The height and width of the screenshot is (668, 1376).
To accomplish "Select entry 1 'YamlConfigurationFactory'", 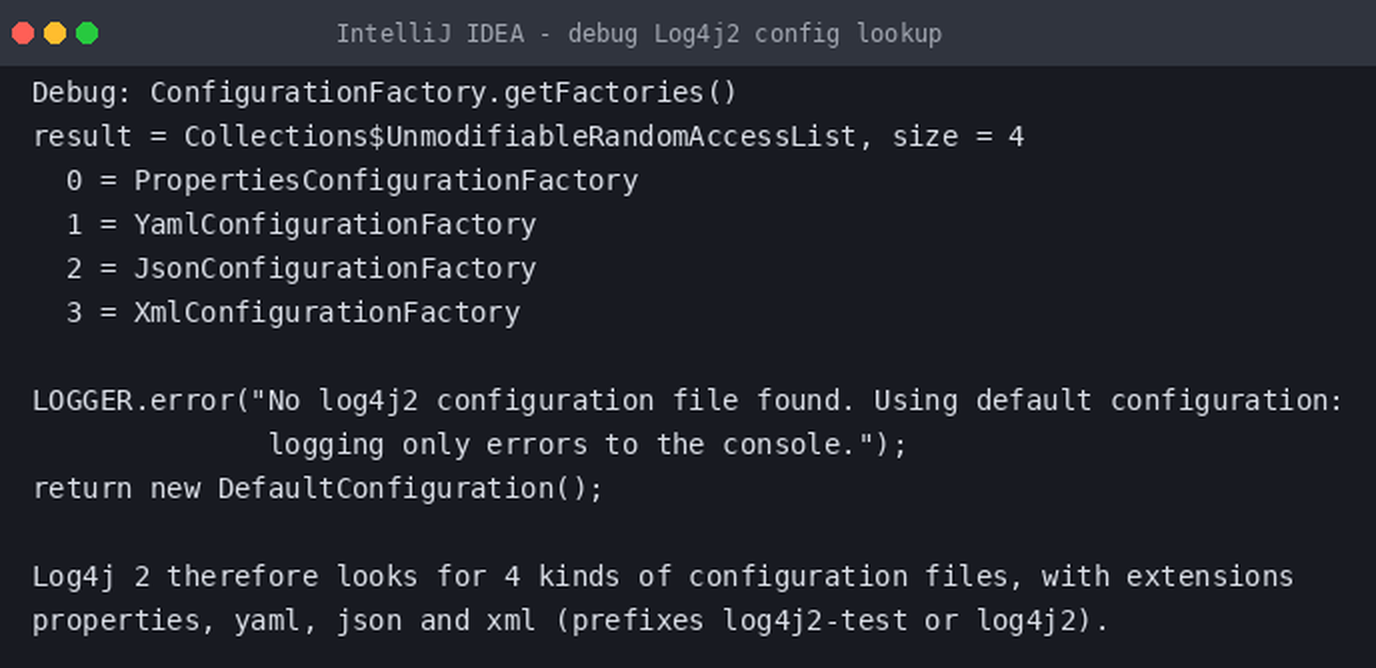I will [x=301, y=225].
